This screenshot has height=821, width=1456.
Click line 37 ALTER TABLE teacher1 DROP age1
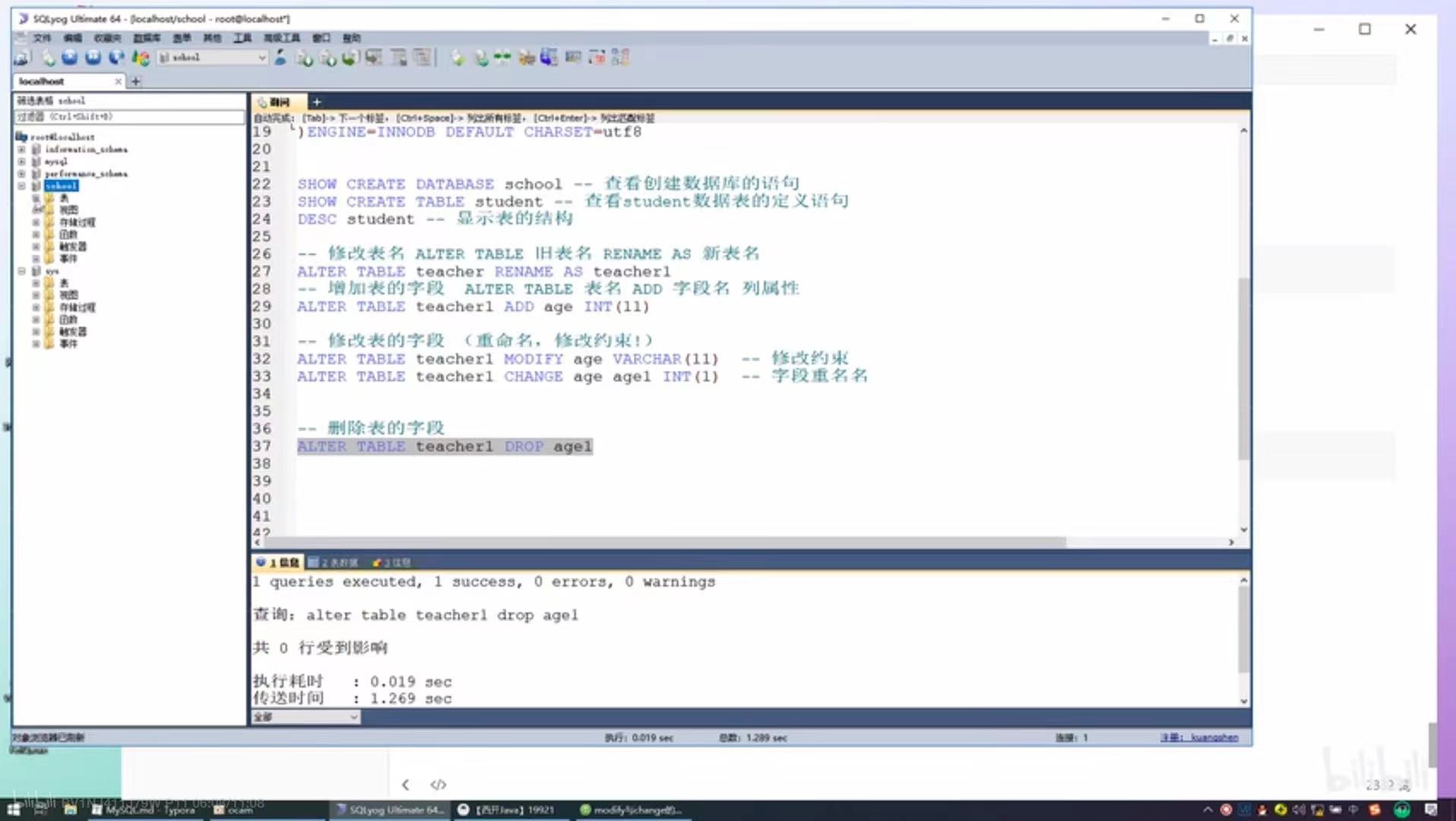(445, 446)
